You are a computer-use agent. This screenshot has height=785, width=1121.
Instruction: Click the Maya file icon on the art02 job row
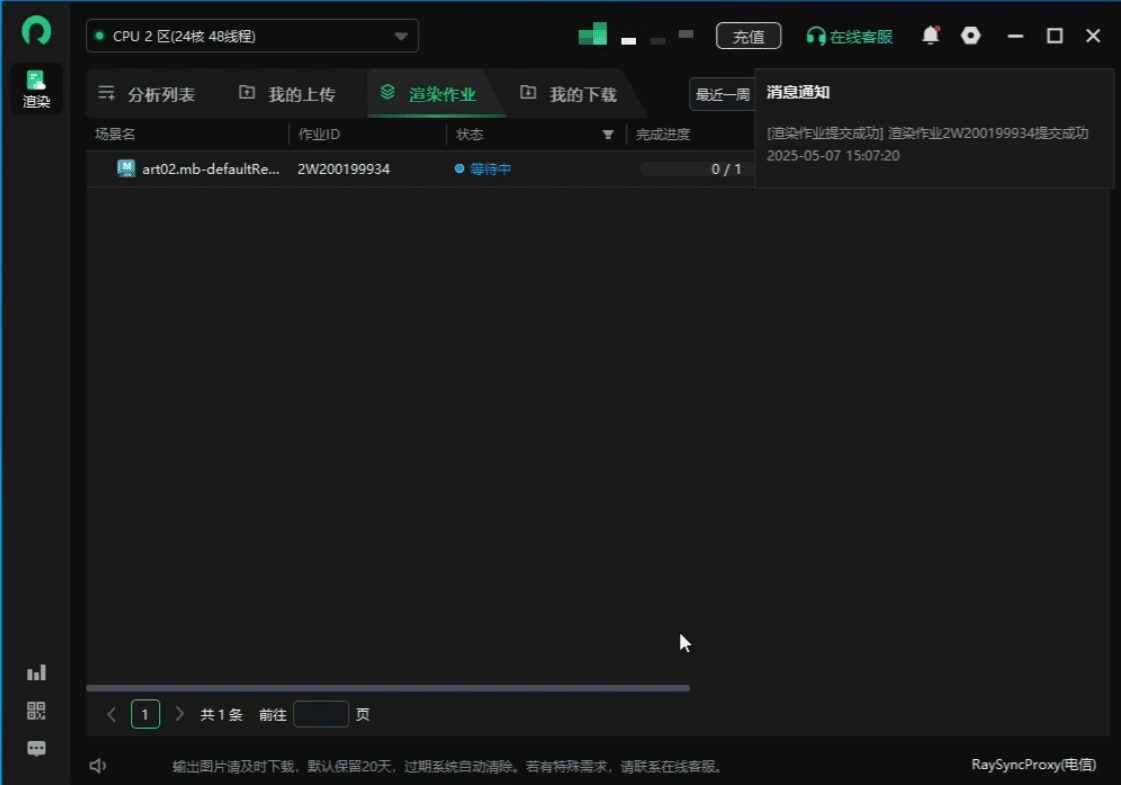click(126, 168)
